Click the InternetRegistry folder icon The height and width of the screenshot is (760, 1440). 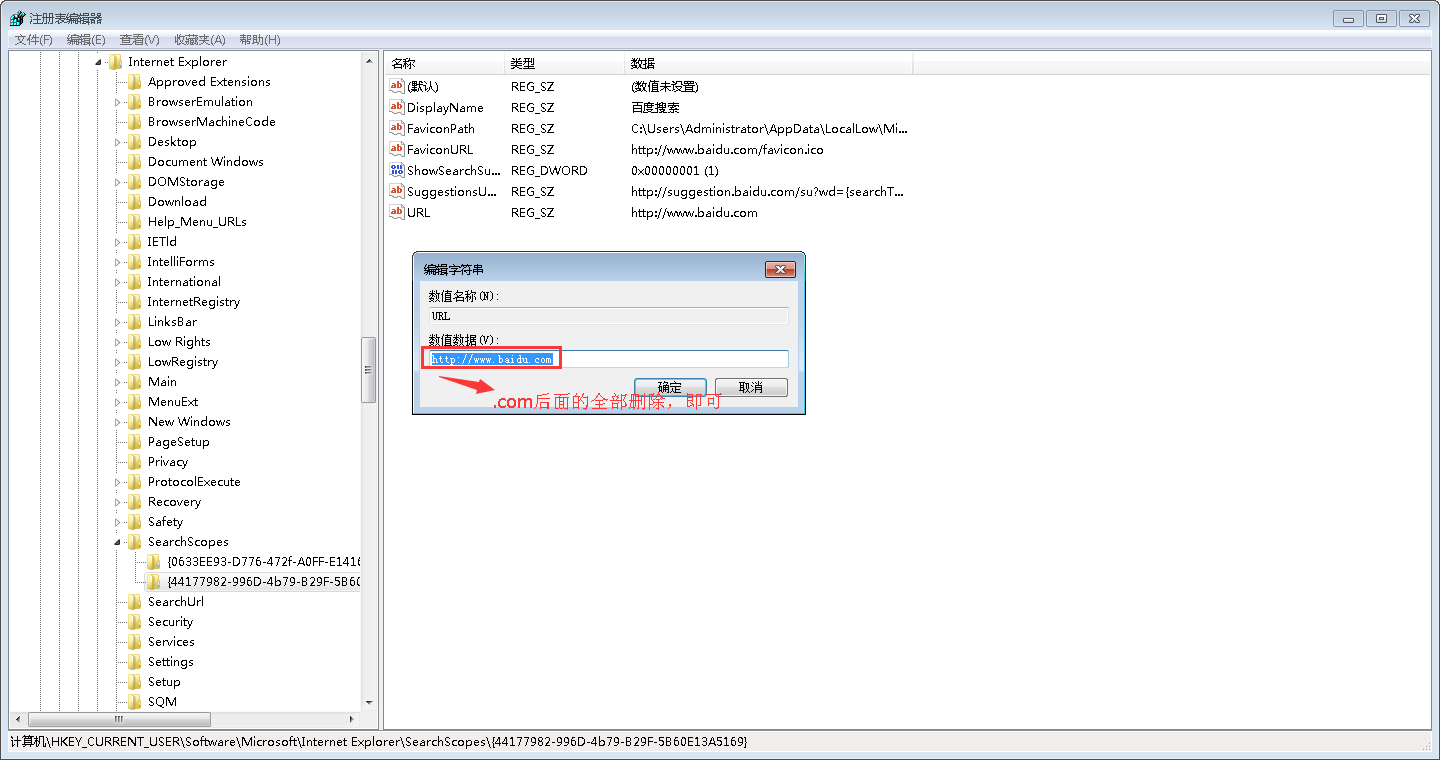click(x=135, y=302)
